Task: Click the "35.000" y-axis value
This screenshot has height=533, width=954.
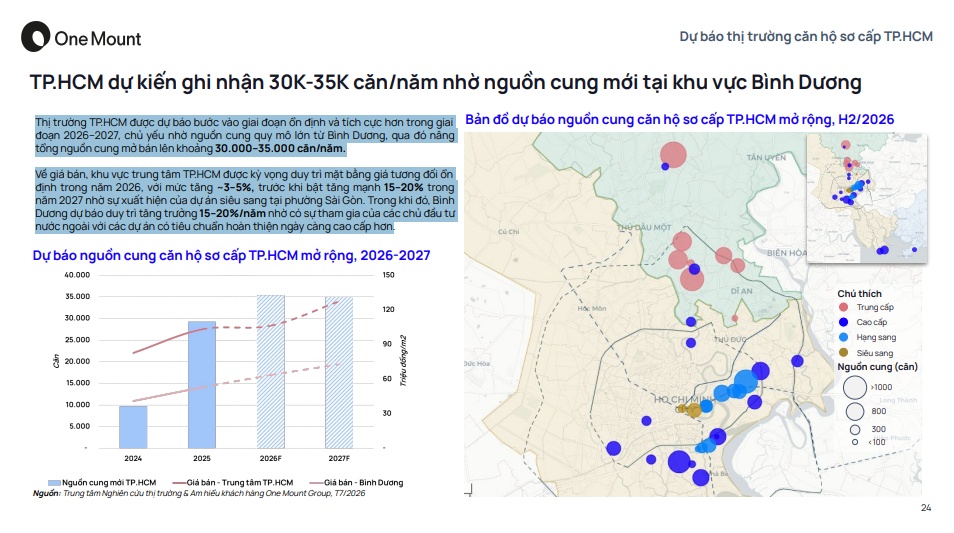Action: pyautogui.click(x=77, y=296)
